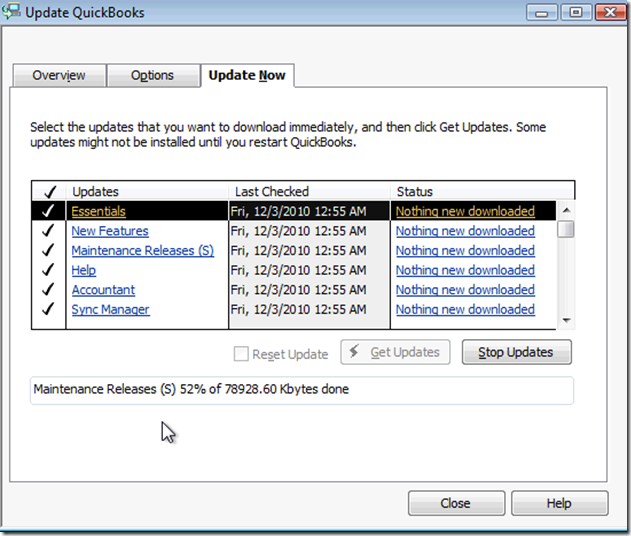Open Help with the bottom Help button
This screenshot has height=536, width=631.
point(559,503)
